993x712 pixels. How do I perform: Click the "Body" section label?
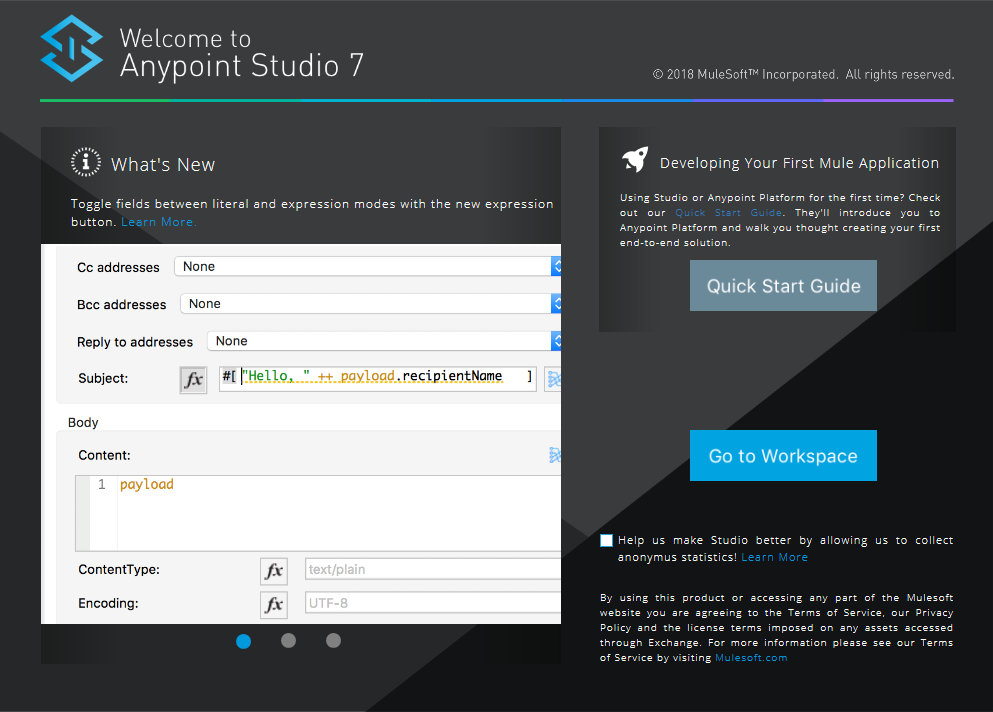[83, 423]
